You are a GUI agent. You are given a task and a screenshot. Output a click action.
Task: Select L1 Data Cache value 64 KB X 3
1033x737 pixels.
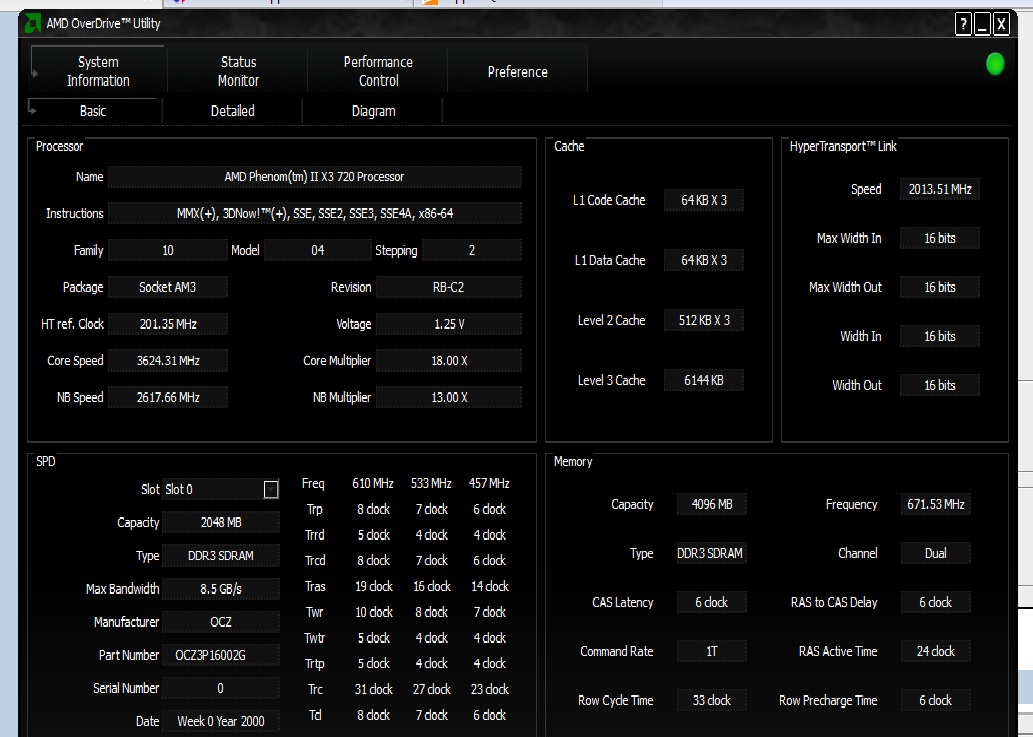click(704, 260)
